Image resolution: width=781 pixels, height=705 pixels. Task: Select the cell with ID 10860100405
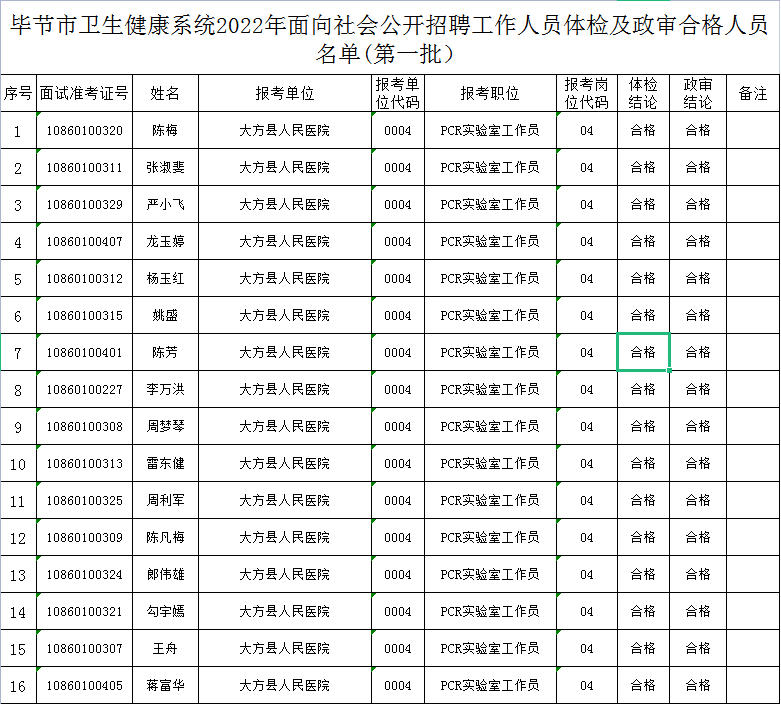tap(84, 686)
